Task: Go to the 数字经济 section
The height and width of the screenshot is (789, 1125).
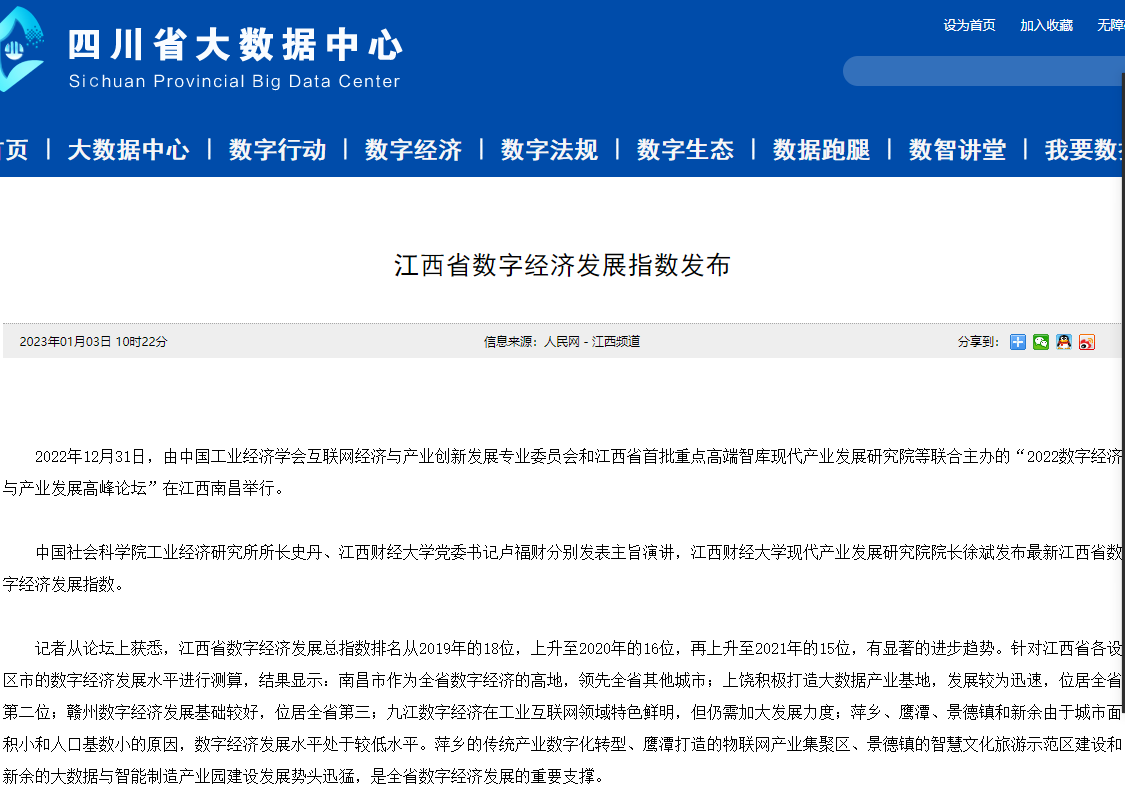Action: (413, 150)
